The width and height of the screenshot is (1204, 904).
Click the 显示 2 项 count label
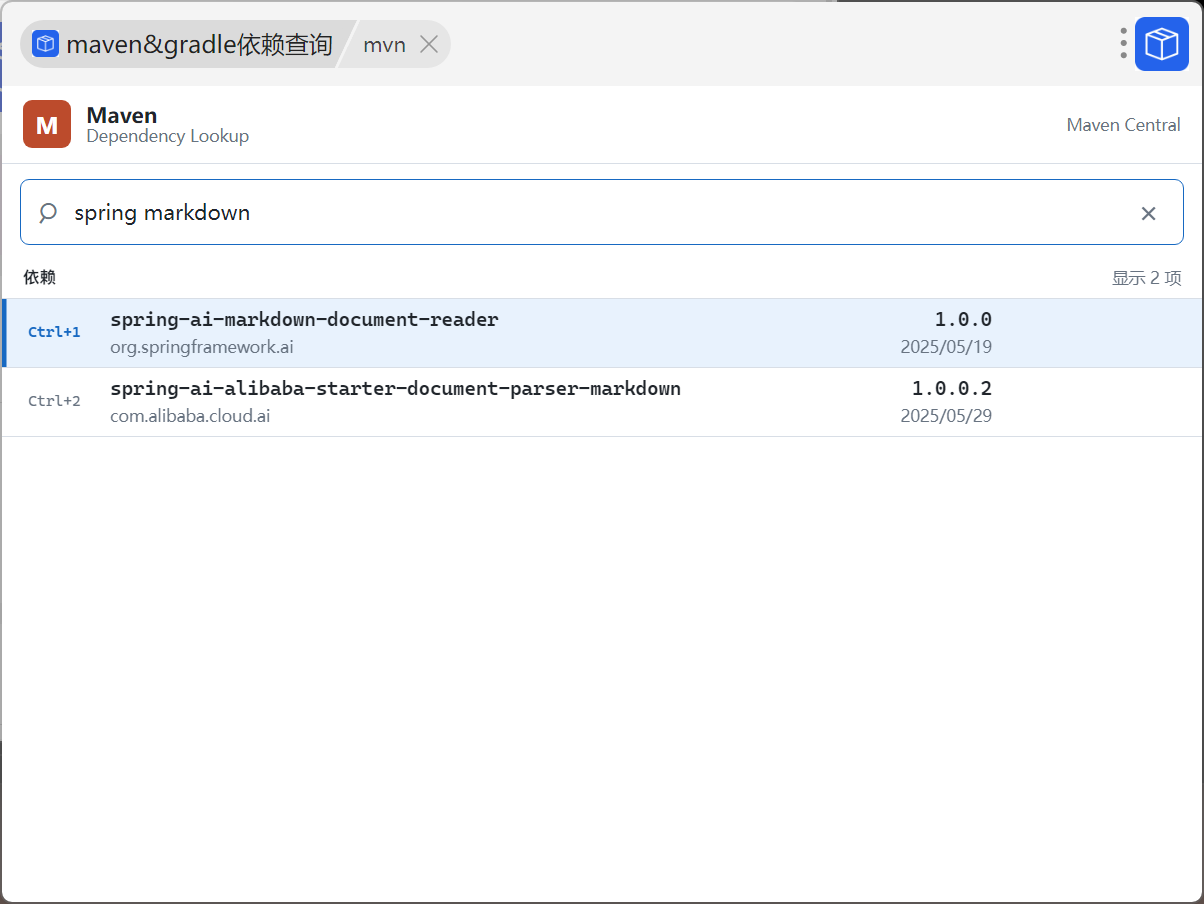tap(1147, 278)
